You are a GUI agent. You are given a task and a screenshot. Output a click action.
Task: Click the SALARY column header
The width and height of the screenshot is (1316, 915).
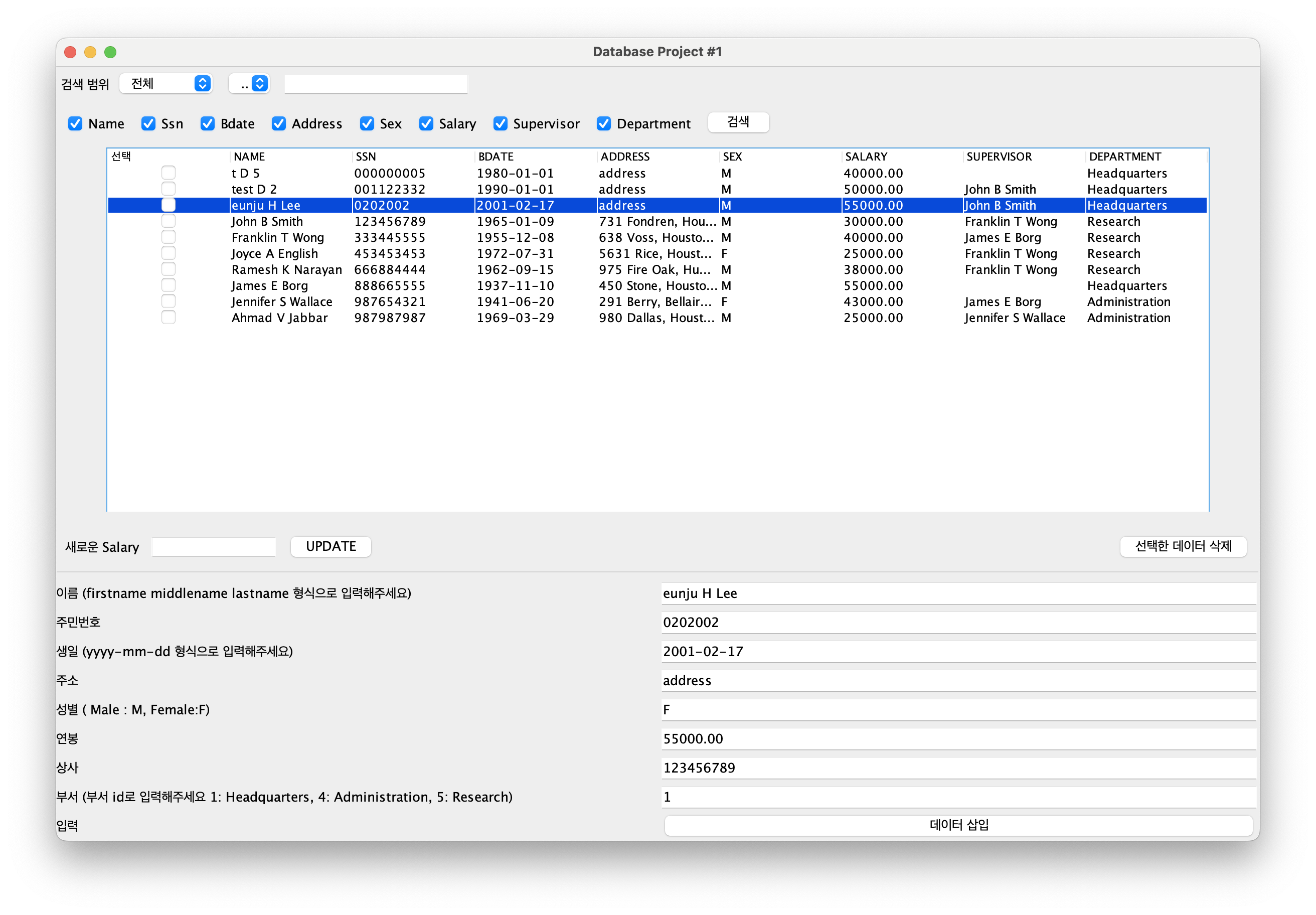click(x=866, y=157)
